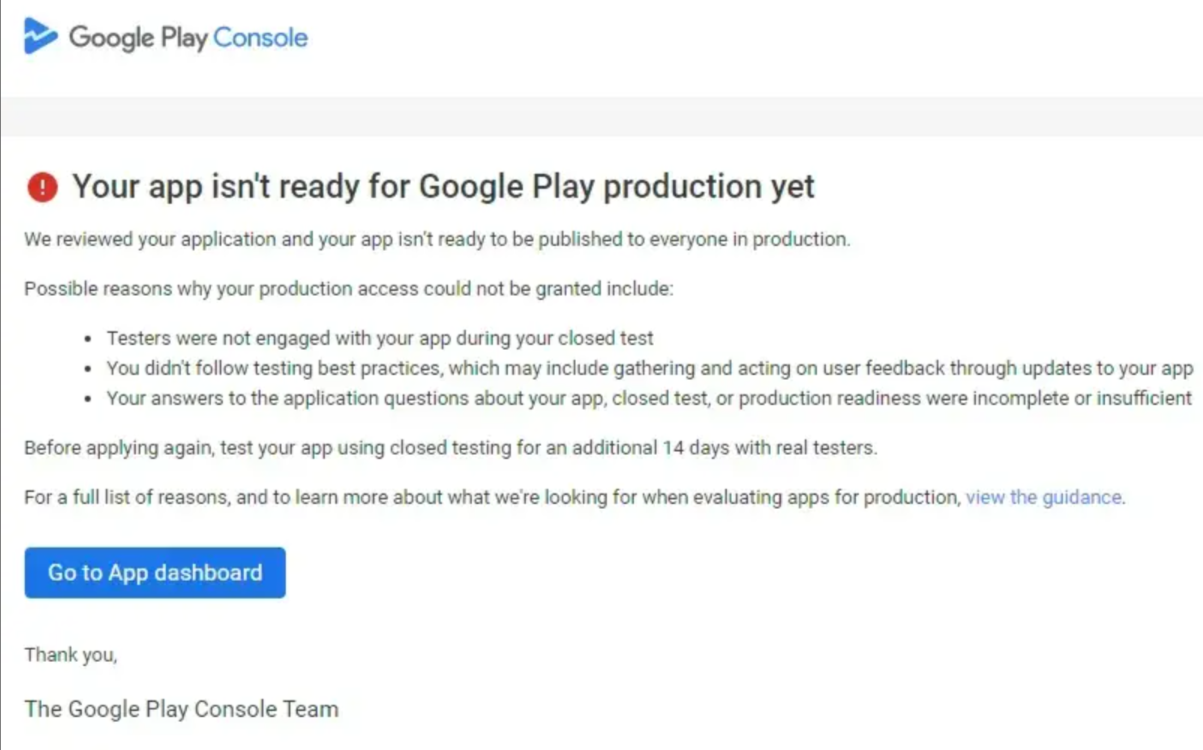Select the application questions answers bullet

pyautogui.click(x=649, y=398)
